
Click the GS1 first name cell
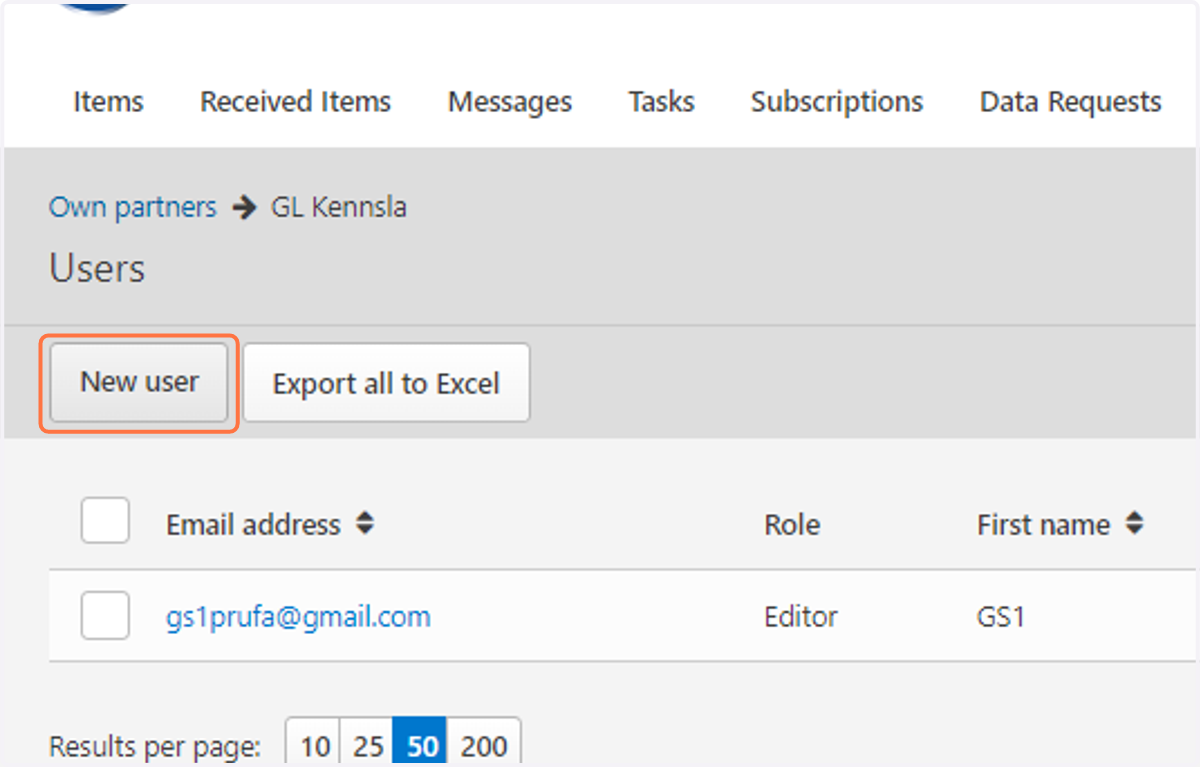click(x=1001, y=617)
